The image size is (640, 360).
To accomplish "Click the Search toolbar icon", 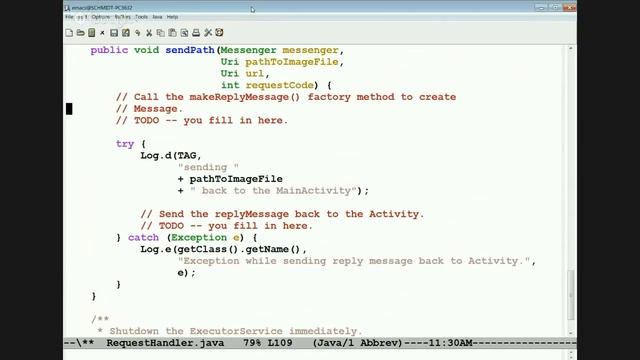I will [x=184, y=33].
